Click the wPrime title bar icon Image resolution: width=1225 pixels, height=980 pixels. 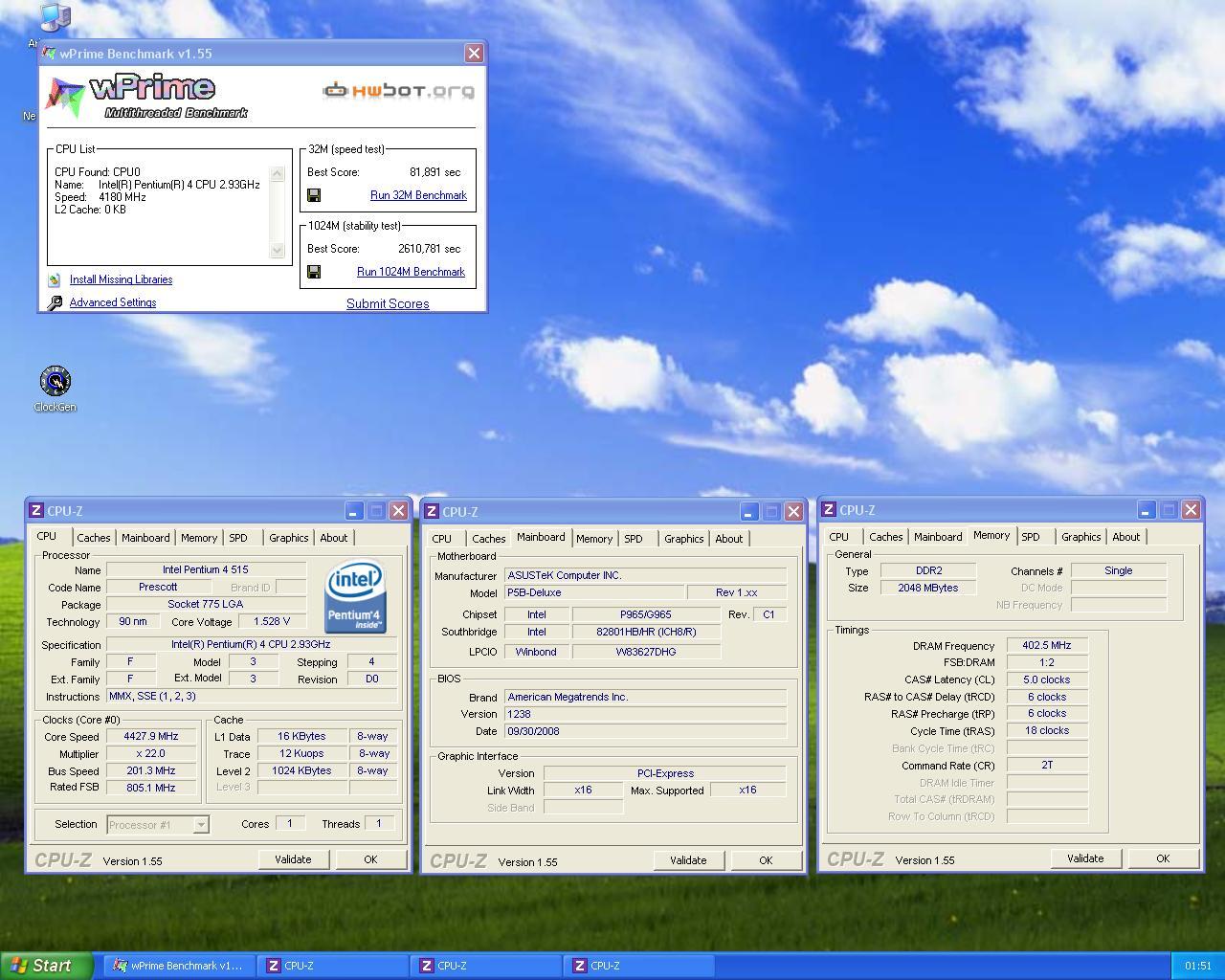pos(49,54)
